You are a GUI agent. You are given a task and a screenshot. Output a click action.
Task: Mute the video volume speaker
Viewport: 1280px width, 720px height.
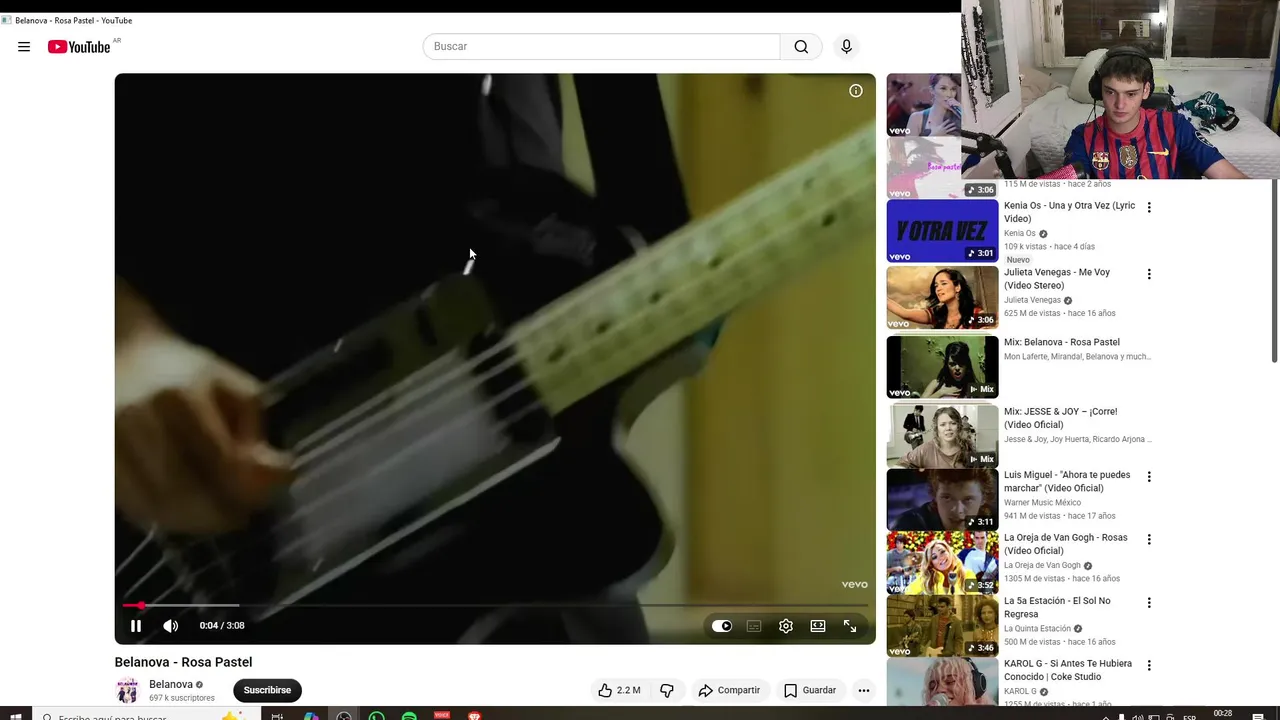click(x=171, y=626)
